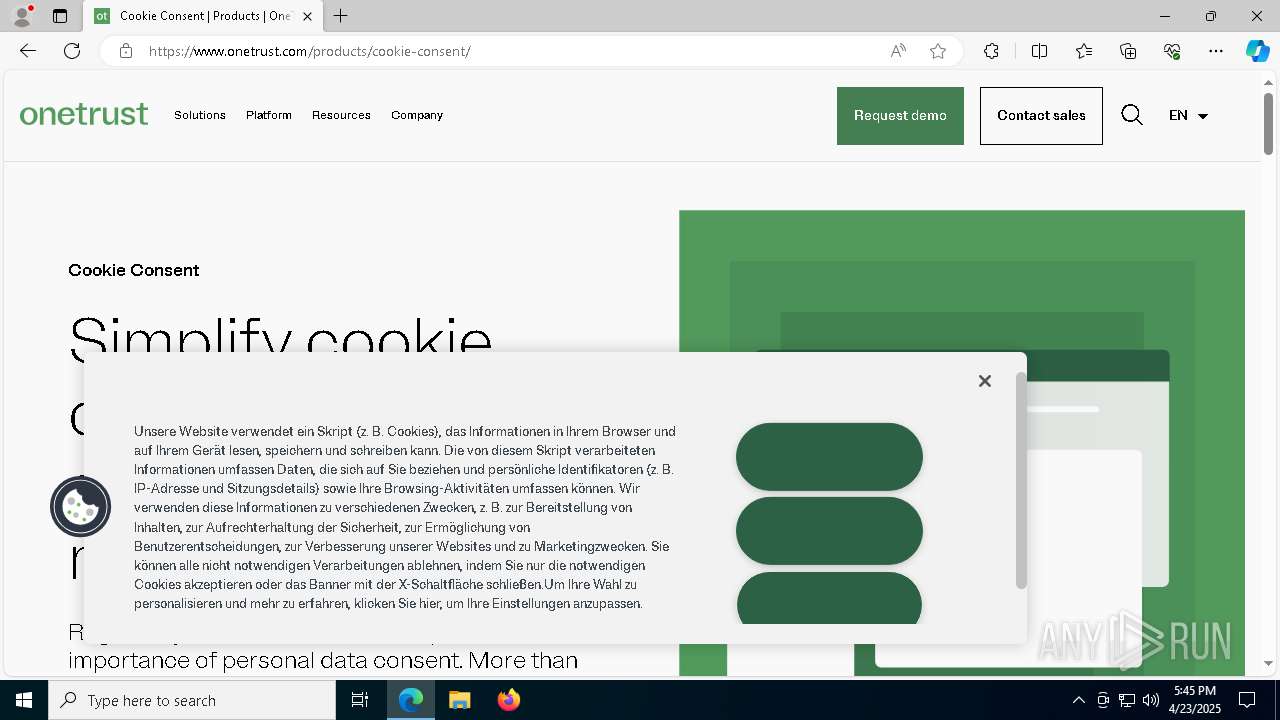The height and width of the screenshot is (720, 1280).
Task: Open the Collections icon
Action: tap(1128, 51)
